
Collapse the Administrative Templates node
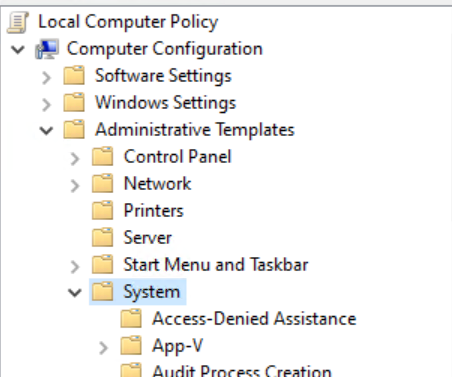pyautogui.click(x=46, y=130)
